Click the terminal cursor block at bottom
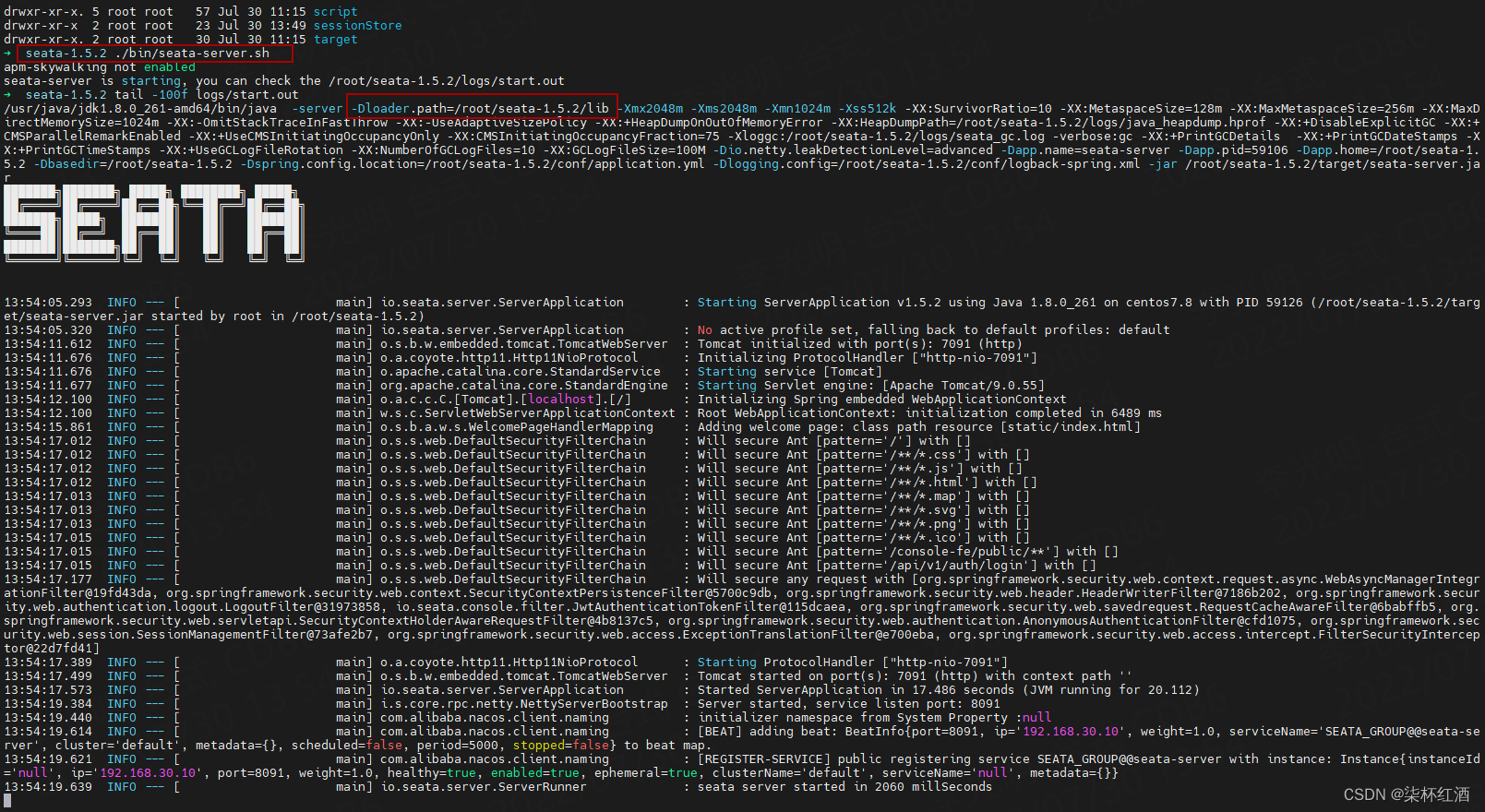Viewport: 1485px width, 812px height. click(x=7, y=801)
